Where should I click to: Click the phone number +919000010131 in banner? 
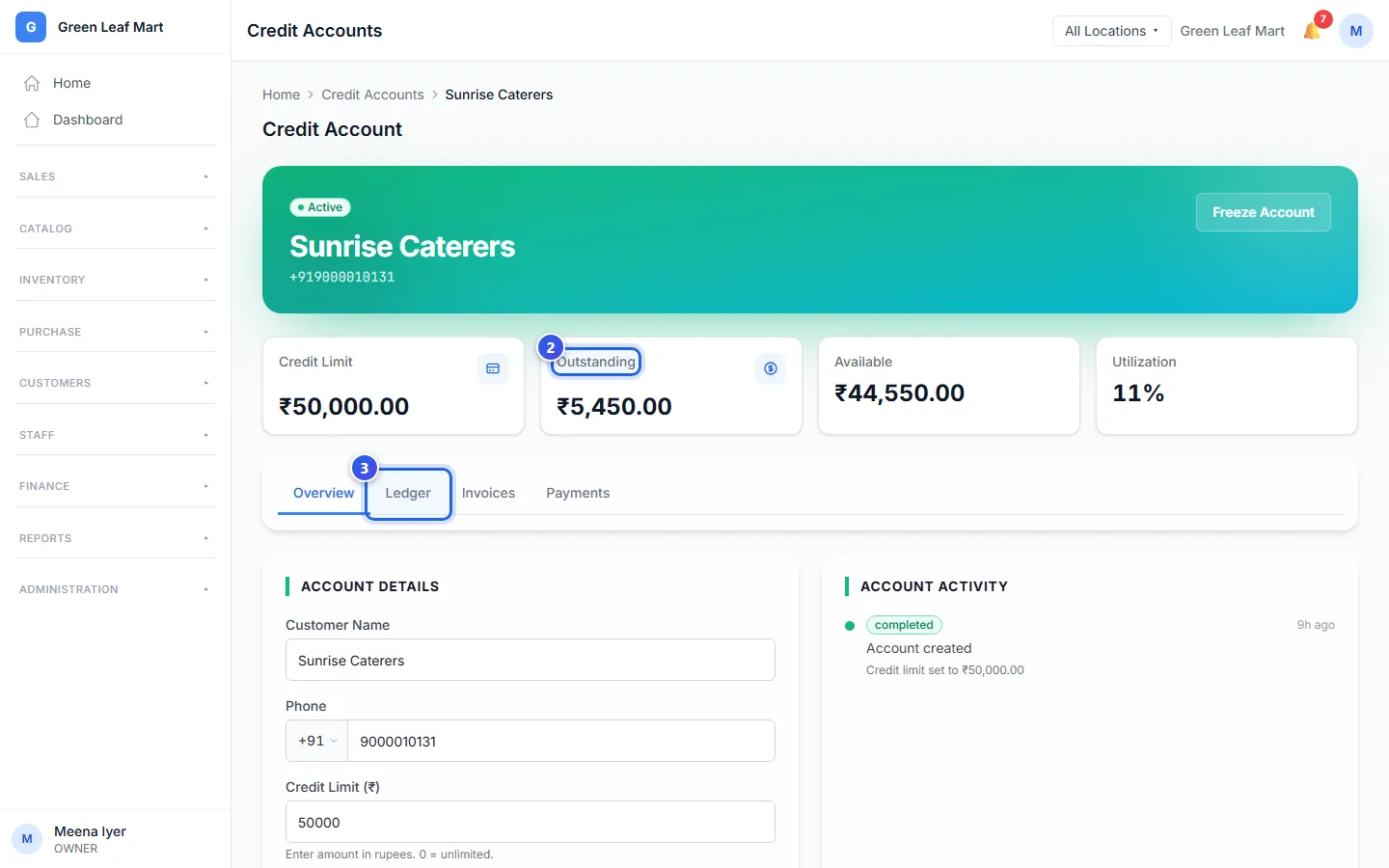click(x=342, y=277)
